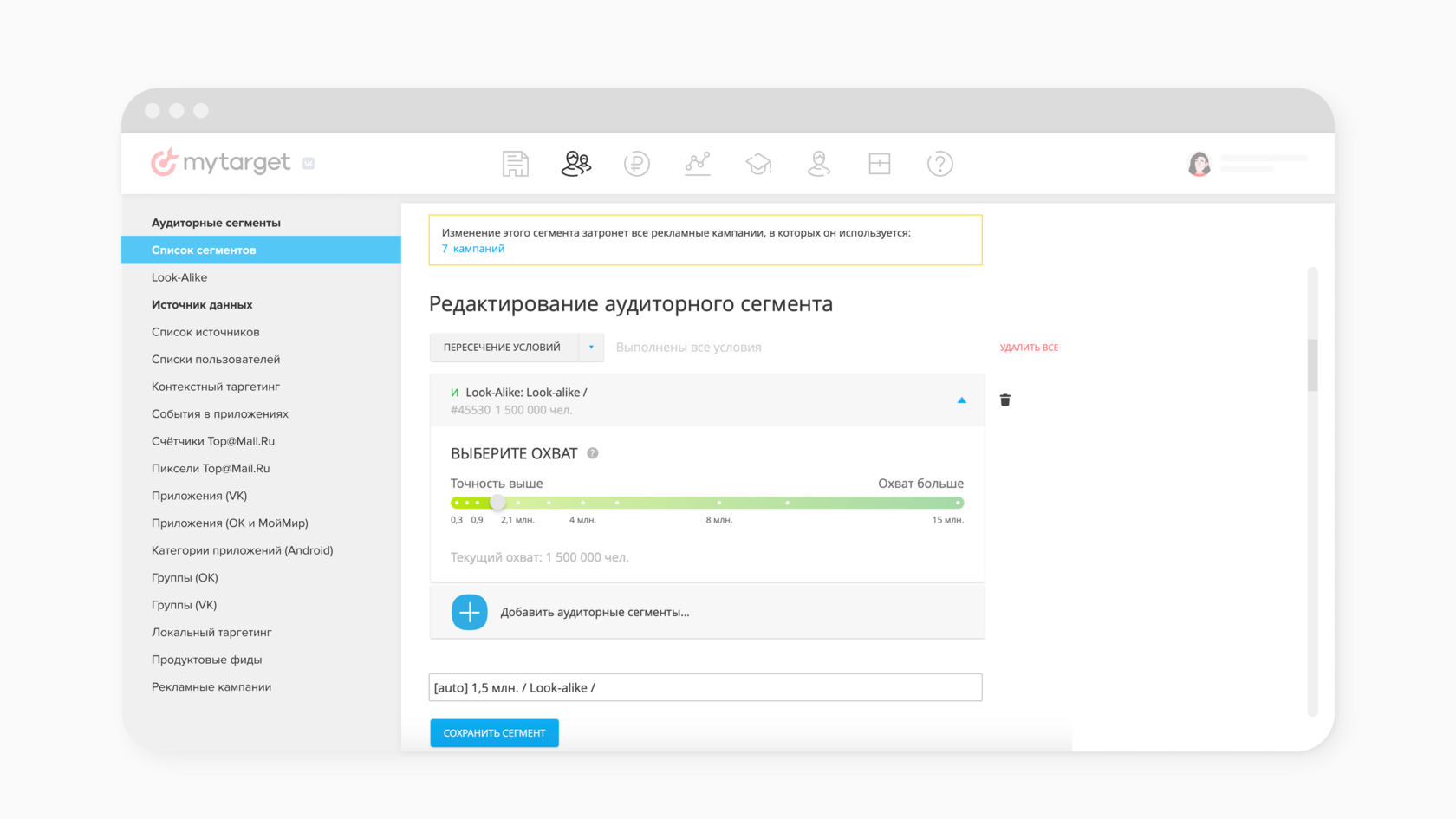Screen dimensions: 1456x819
Task: Open Группы (VK) in sidebar
Action: point(184,605)
